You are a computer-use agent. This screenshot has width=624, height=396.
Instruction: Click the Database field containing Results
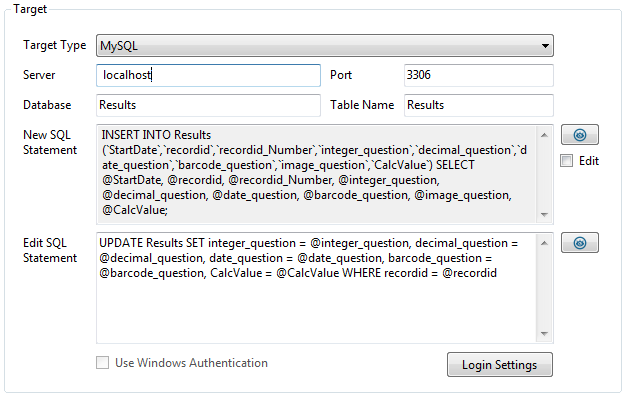coord(208,105)
